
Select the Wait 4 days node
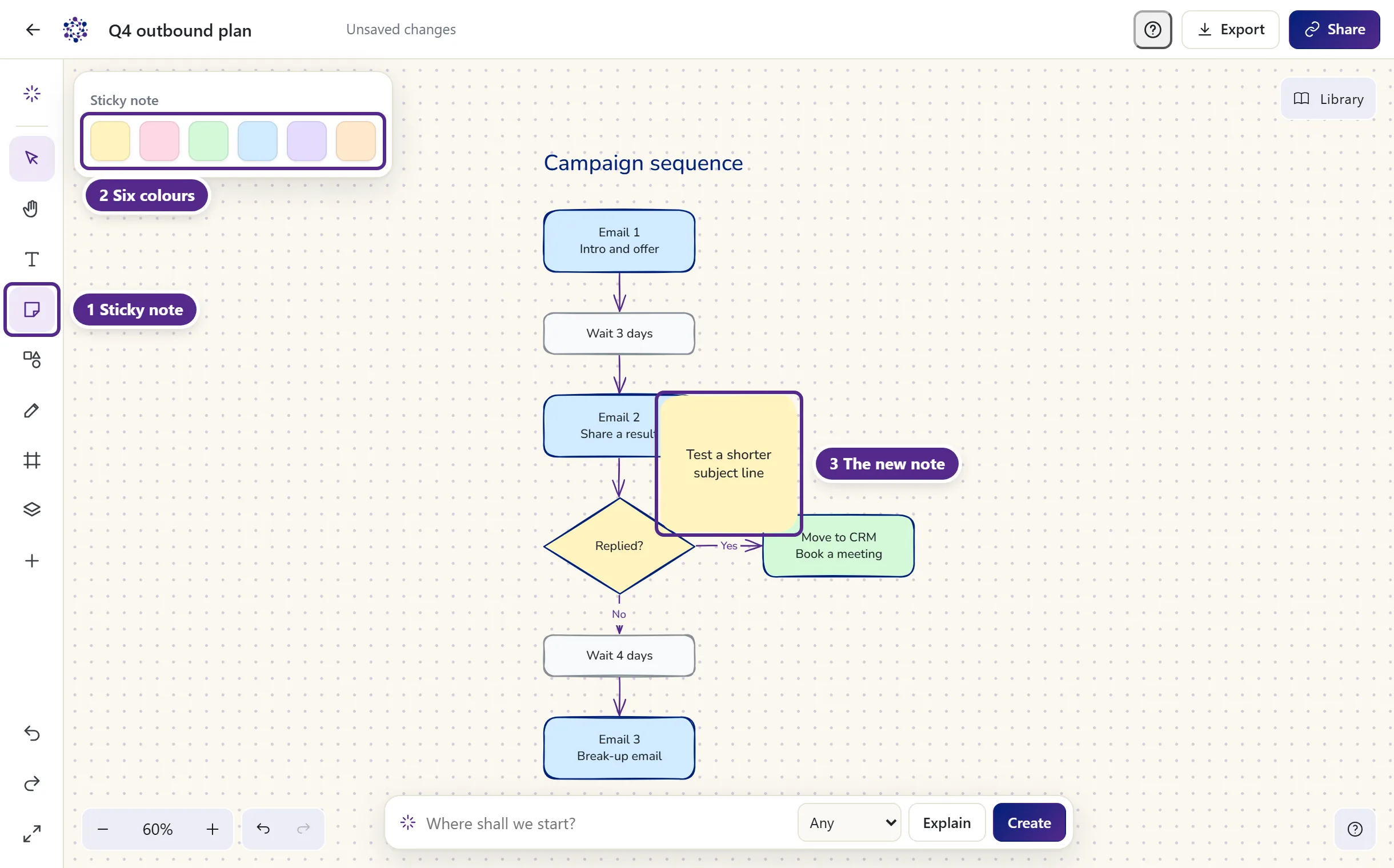pos(619,655)
